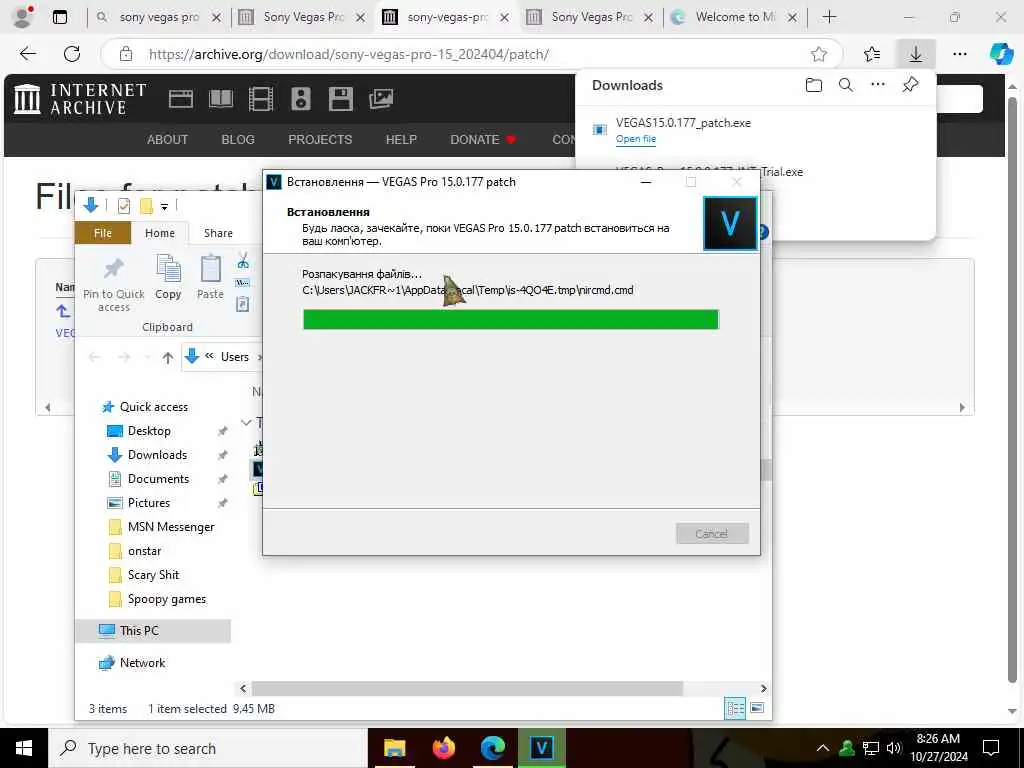Click Cancel in the installer dialog
The height and width of the screenshot is (768, 1024).
coord(712,534)
